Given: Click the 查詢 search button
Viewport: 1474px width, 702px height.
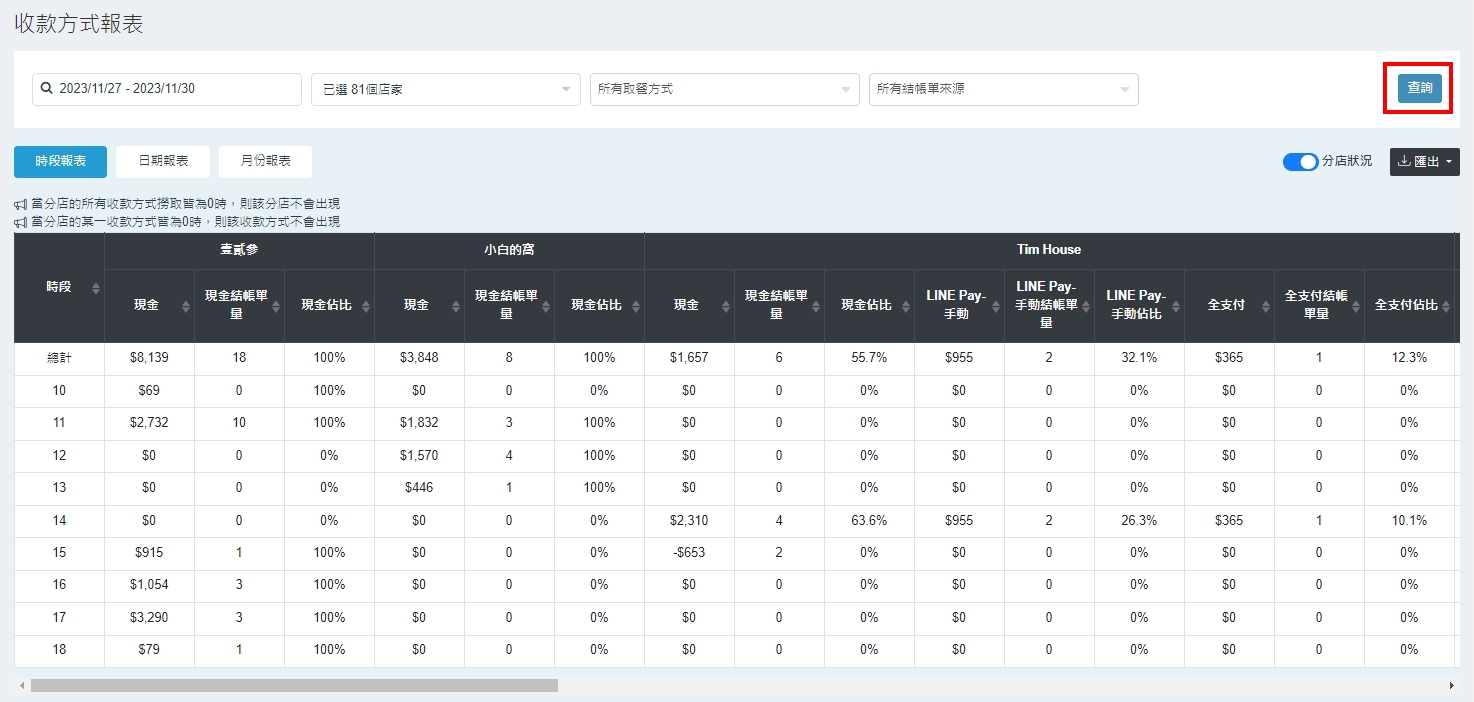Looking at the screenshot, I should [x=1419, y=88].
